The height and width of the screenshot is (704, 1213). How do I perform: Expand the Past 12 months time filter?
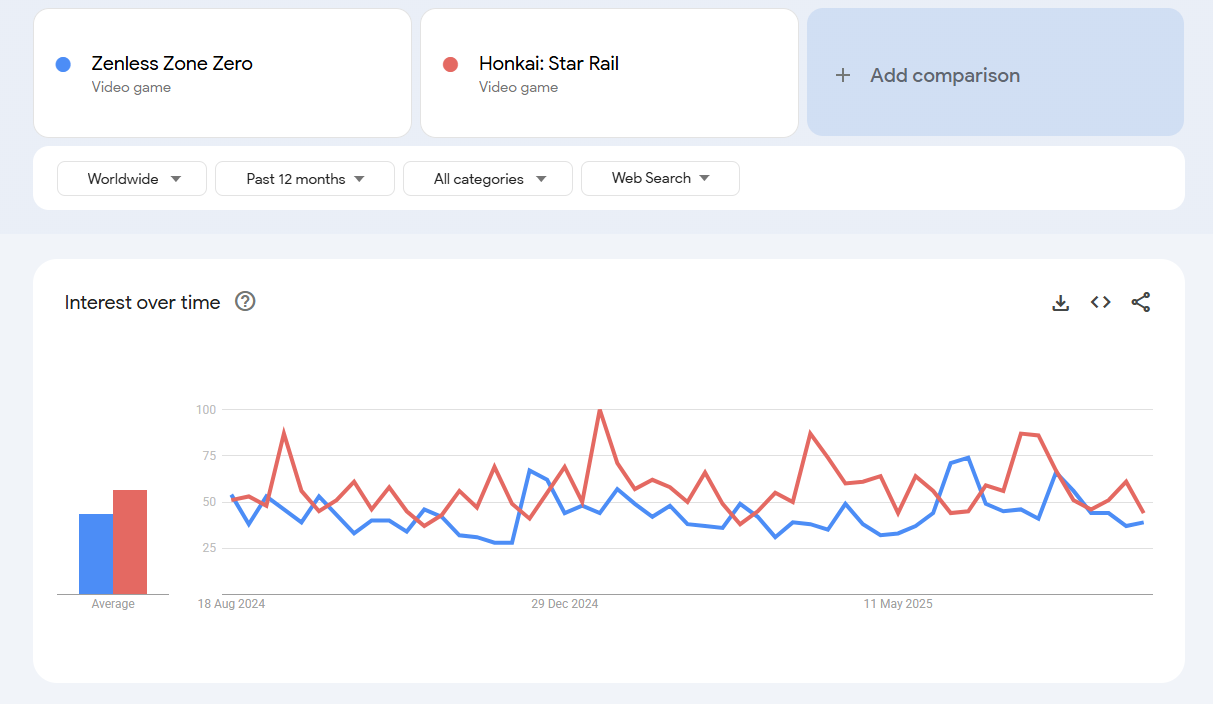tap(305, 179)
